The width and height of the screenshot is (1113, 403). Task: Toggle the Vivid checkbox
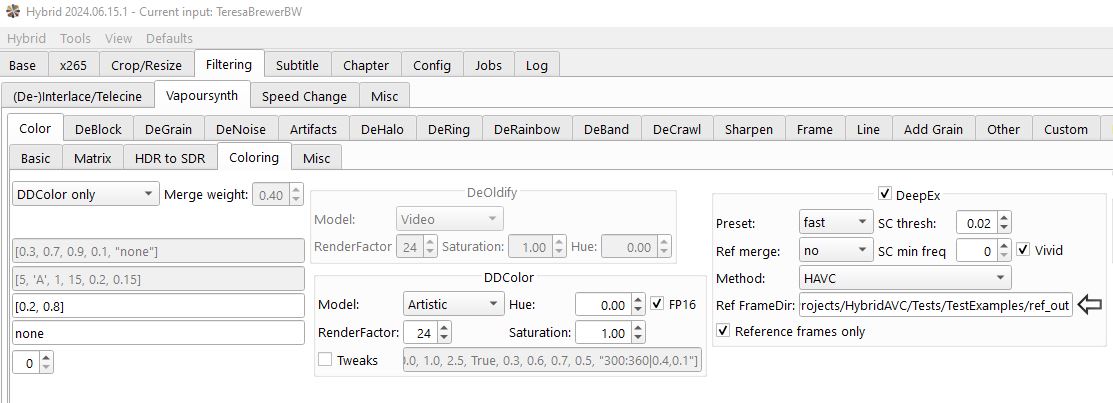coord(1023,250)
